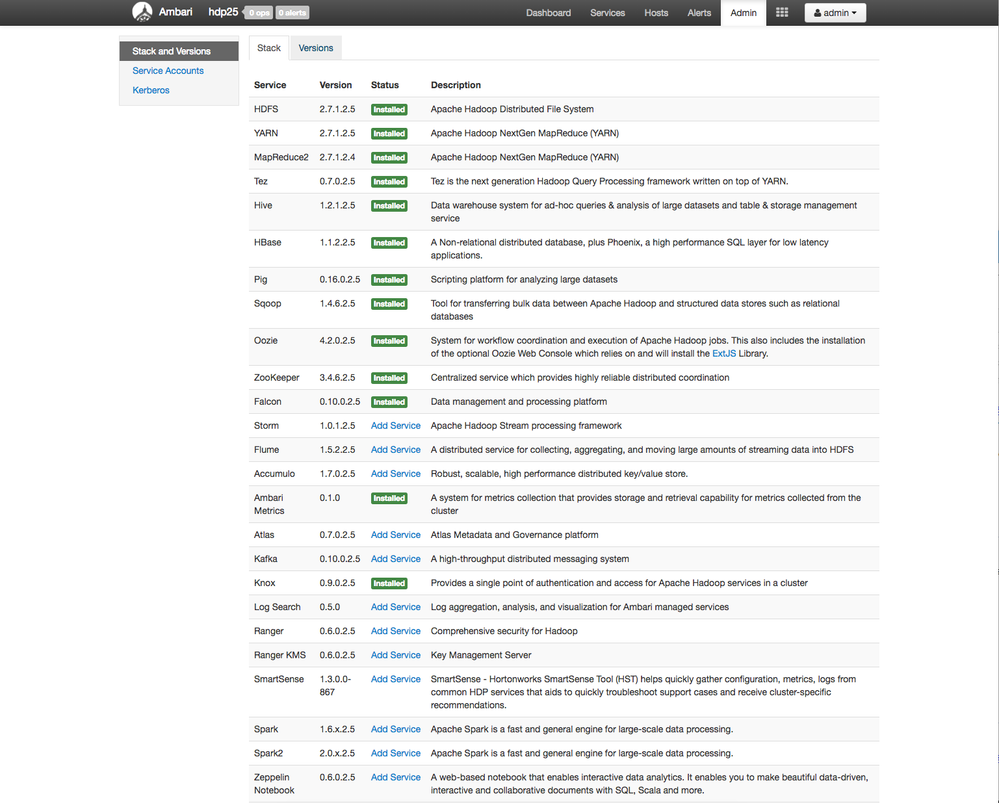Click the Sqoop version 1.4.6.2.5
Viewport: 999px width, 803px height.
[x=337, y=303]
